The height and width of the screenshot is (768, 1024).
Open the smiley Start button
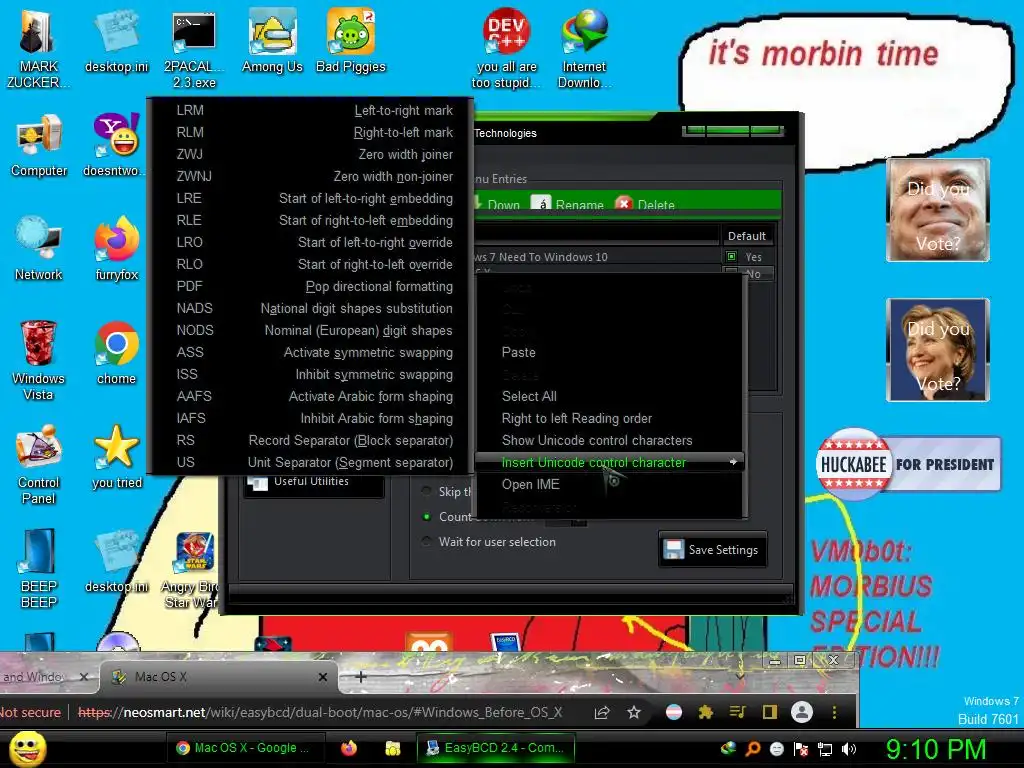pyautogui.click(x=27, y=748)
